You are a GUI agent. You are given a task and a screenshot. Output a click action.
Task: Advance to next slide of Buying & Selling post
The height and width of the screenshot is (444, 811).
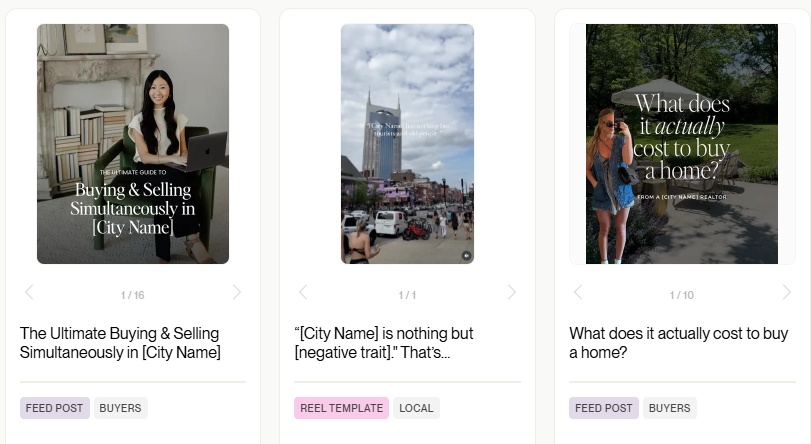(237, 293)
